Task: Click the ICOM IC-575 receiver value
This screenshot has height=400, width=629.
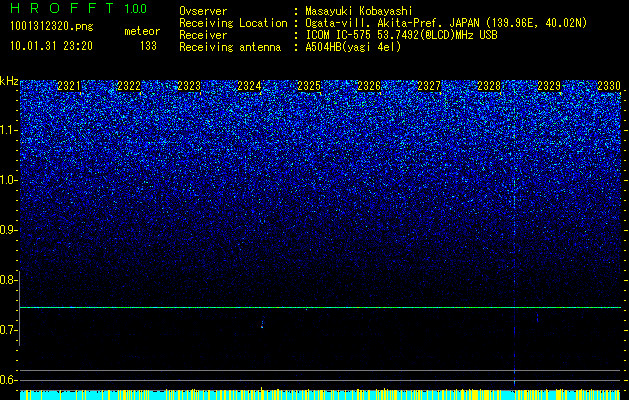Action: (x=401, y=35)
